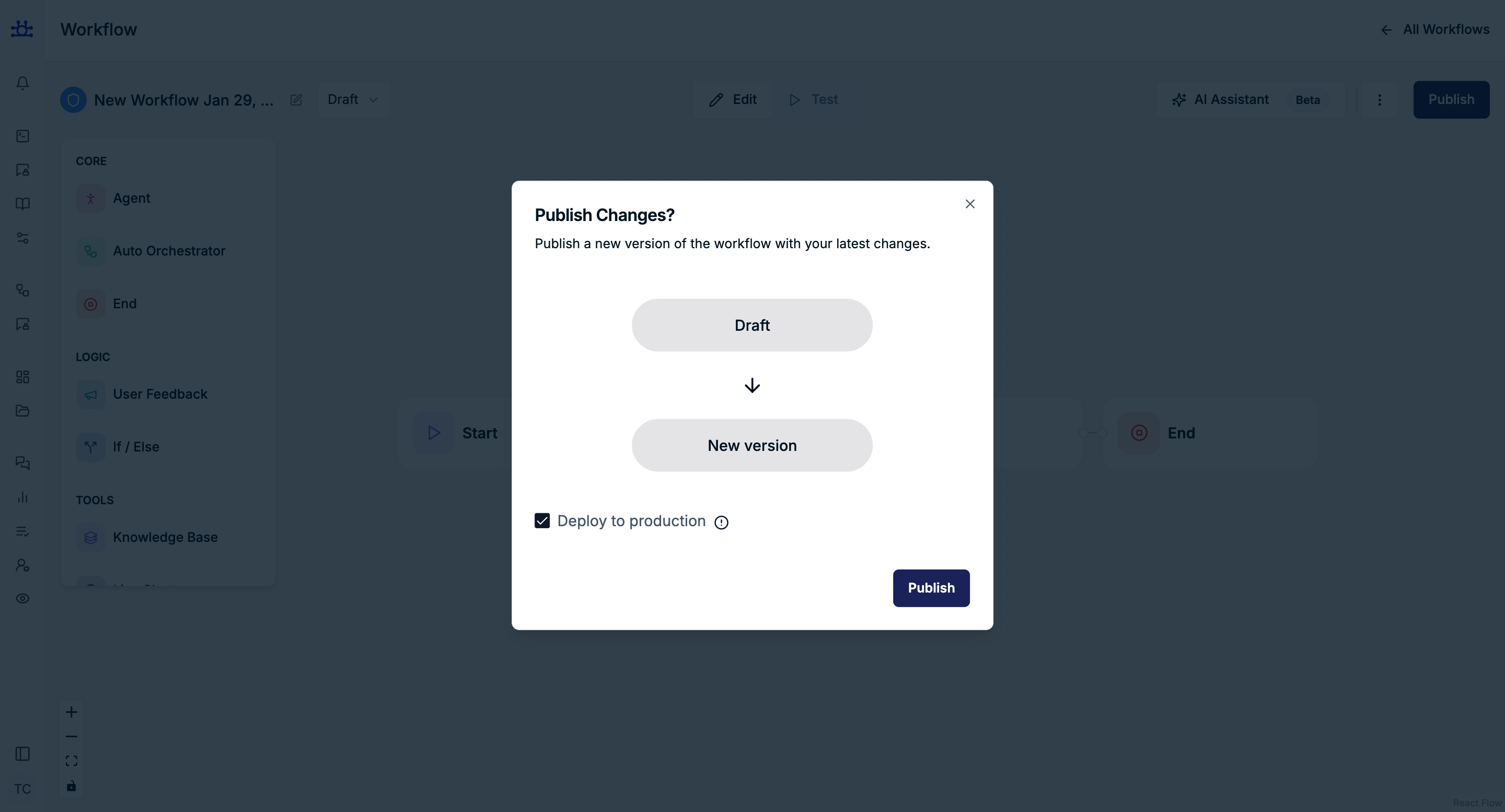Toggle the canvas lock control

(71, 786)
